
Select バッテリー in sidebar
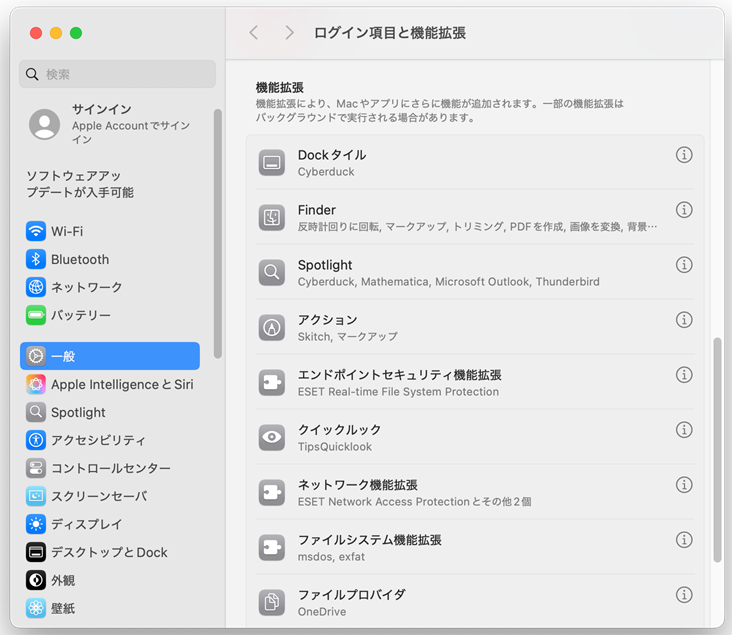click(80, 315)
